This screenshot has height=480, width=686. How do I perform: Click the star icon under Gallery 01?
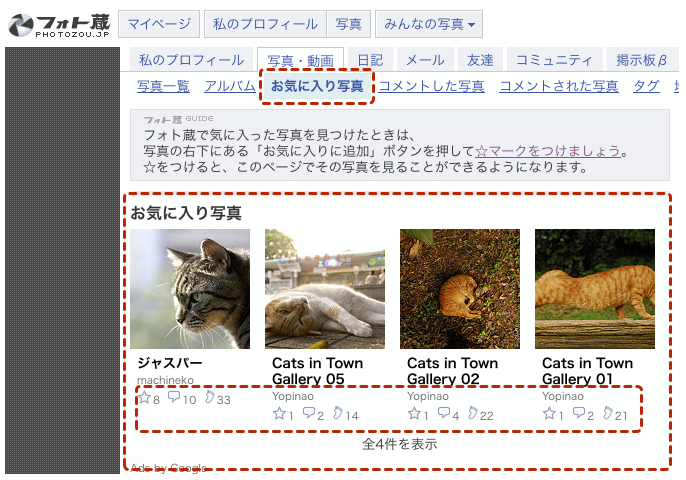pos(549,413)
